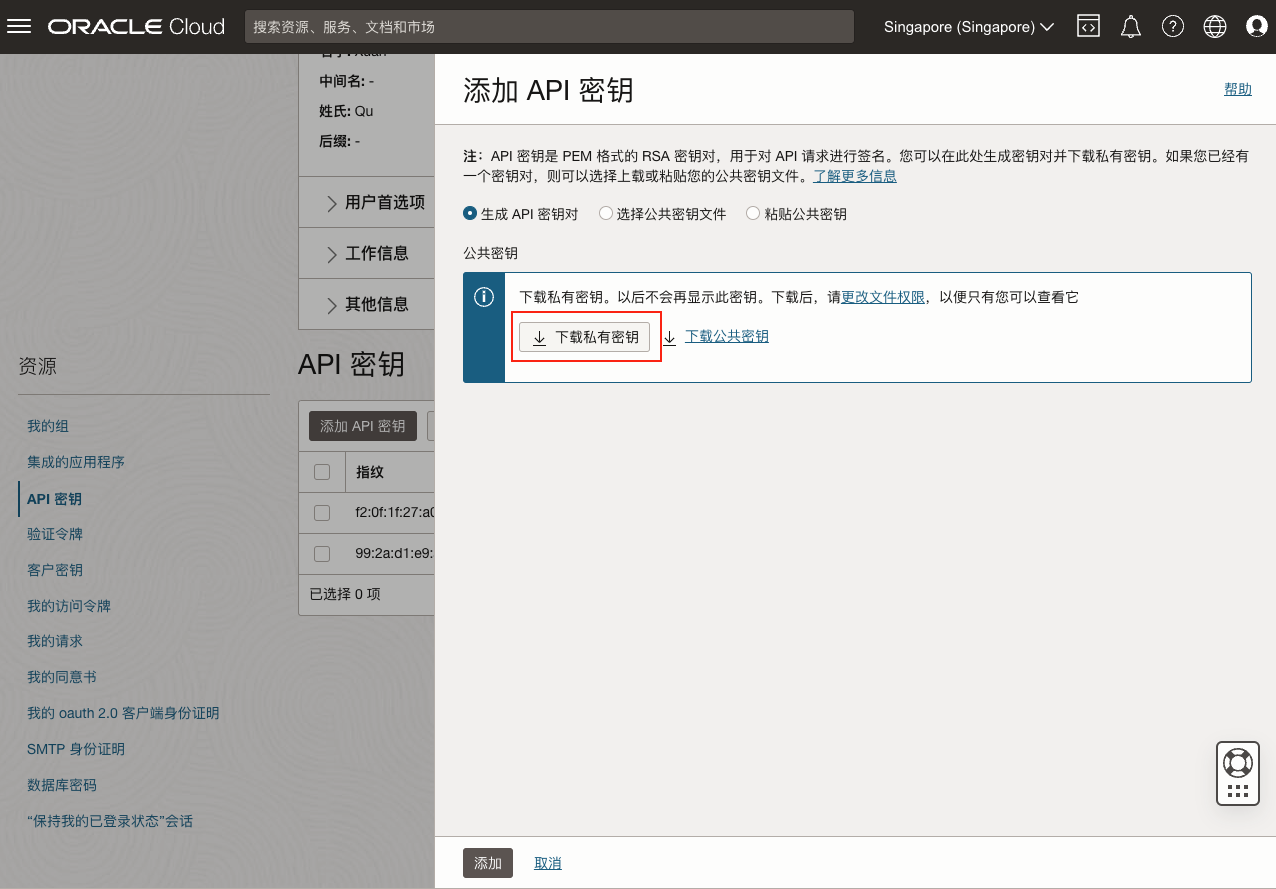The image size is (1276, 889).
Task: Expand the 工作信息 section
Action: 367,254
